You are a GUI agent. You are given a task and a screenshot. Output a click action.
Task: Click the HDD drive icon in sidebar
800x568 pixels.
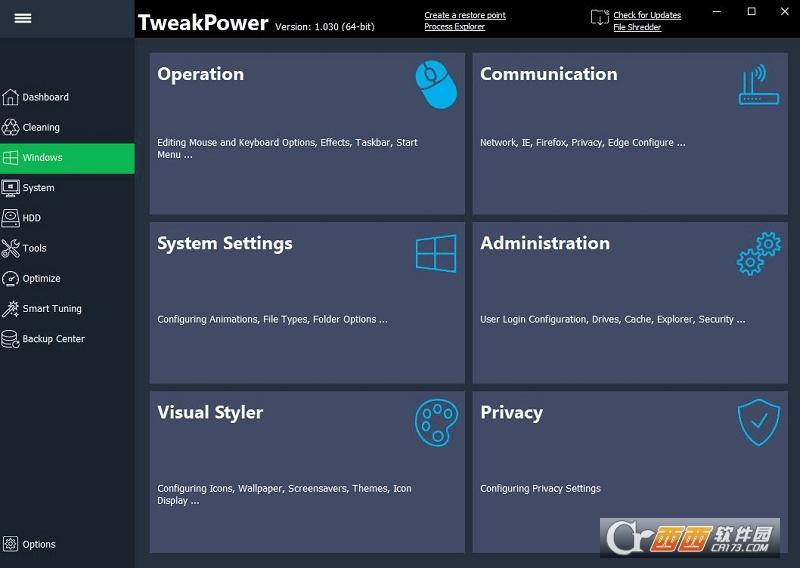pyautogui.click(x=11, y=218)
